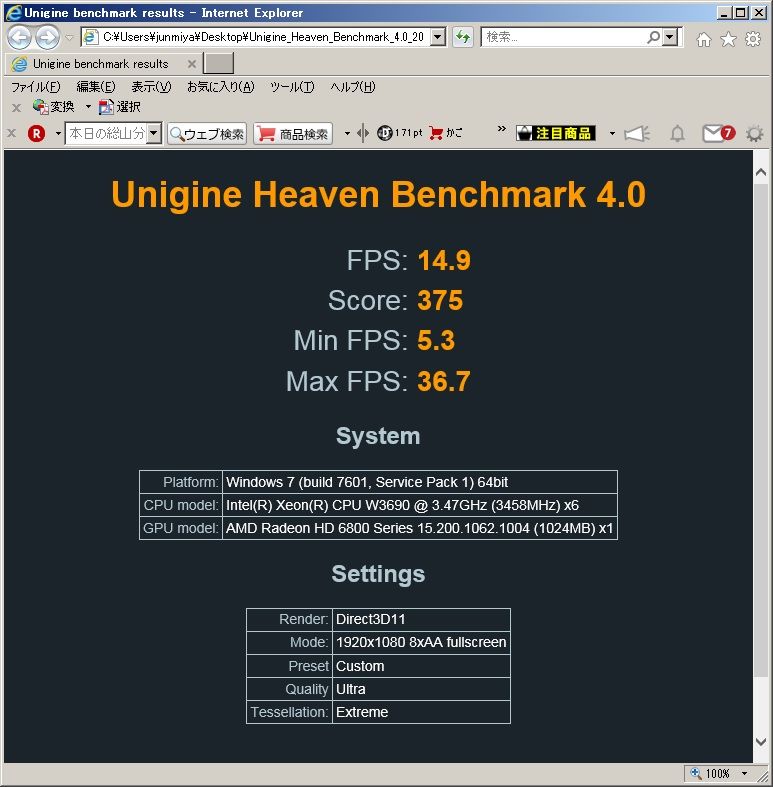Open the recent pages dropdown beside Forward

(69, 38)
